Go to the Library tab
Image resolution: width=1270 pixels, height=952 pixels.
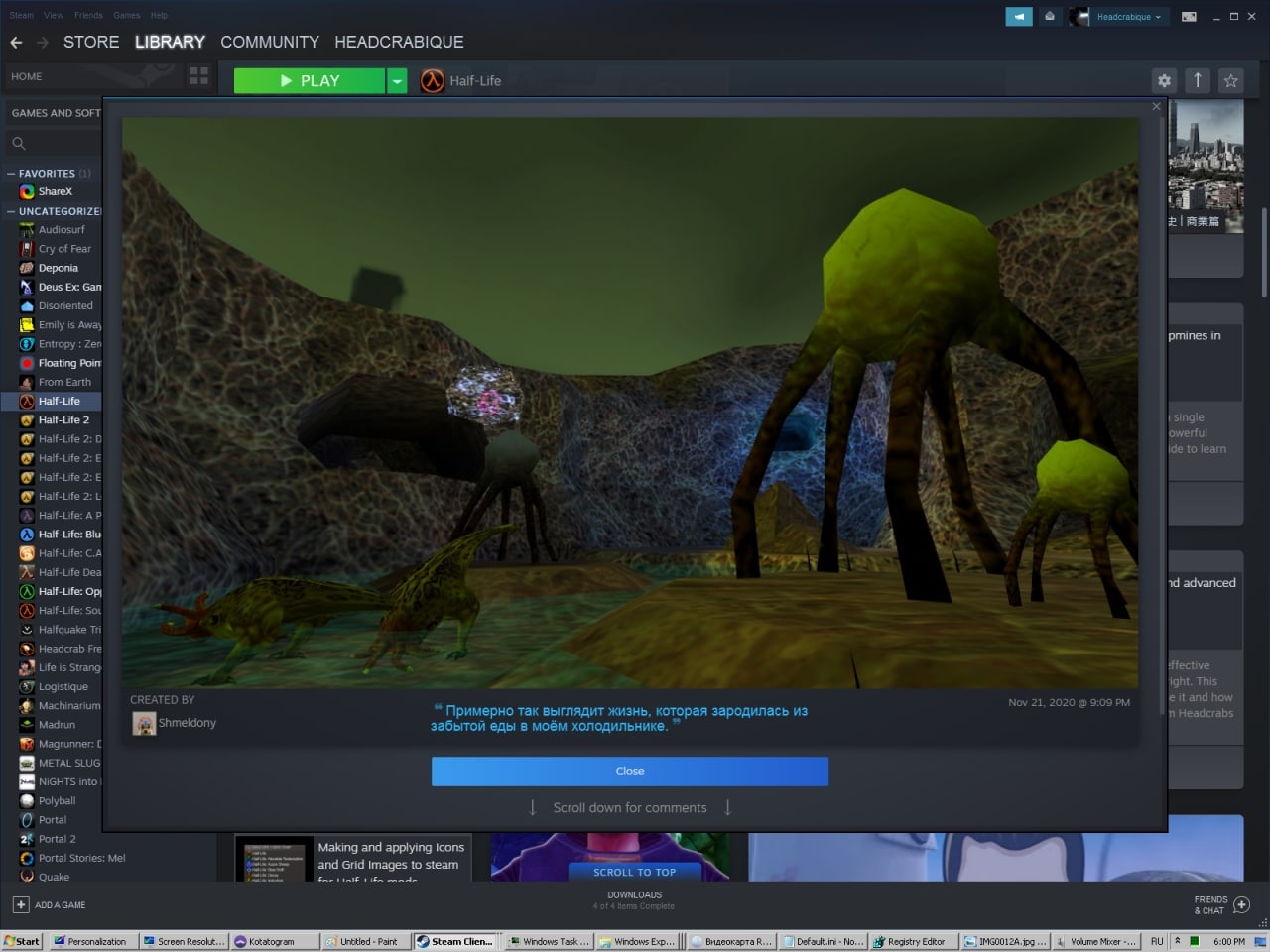pyautogui.click(x=170, y=42)
